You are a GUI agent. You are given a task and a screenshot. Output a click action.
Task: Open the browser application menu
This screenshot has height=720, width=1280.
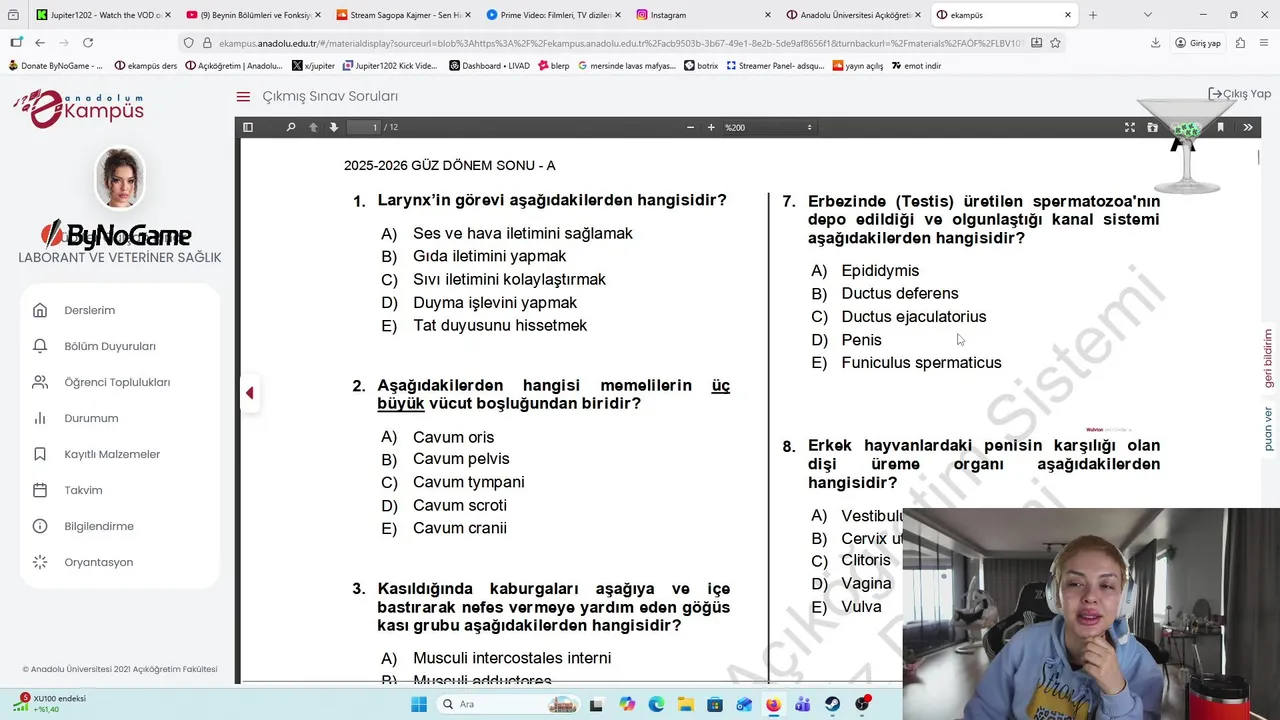1263,43
